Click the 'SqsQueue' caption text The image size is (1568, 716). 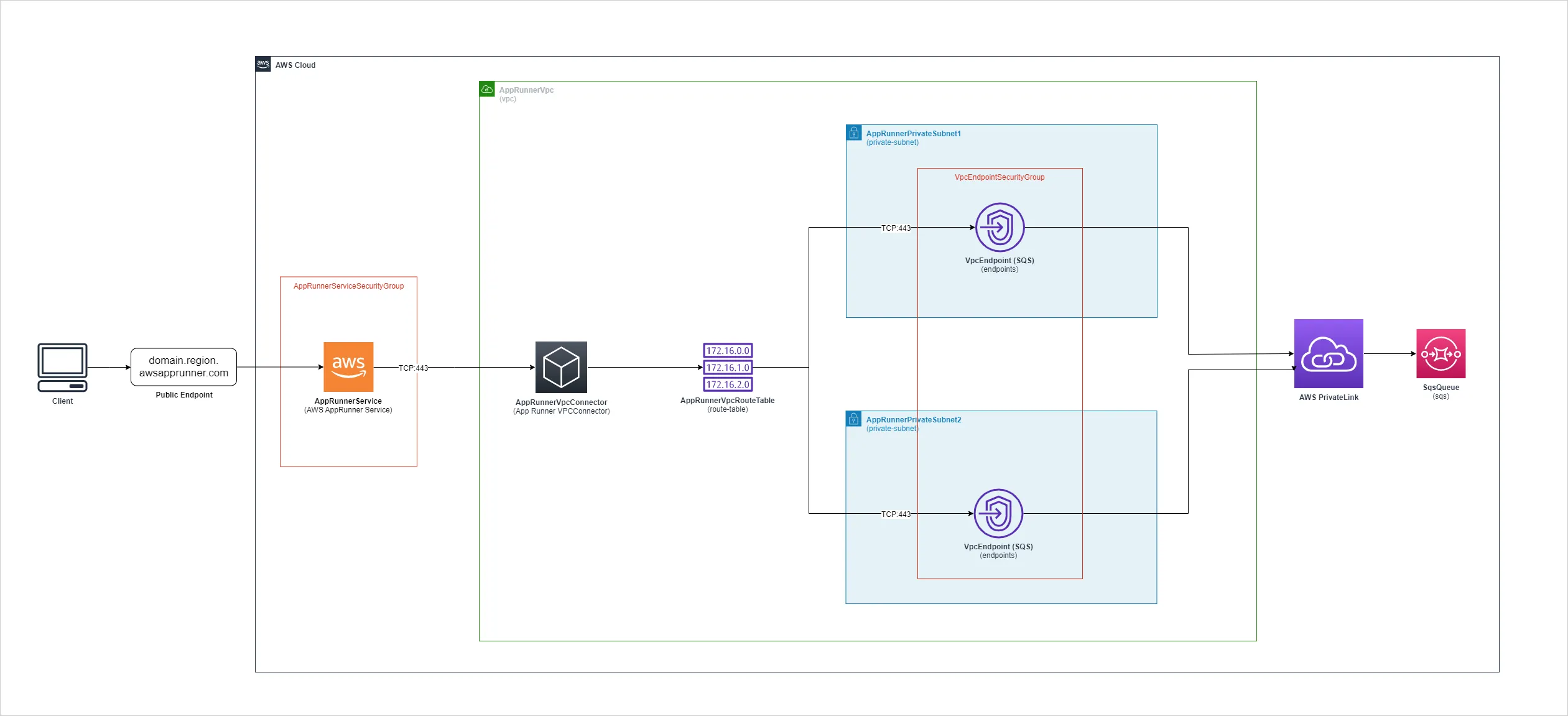[x=1441, y=388]
